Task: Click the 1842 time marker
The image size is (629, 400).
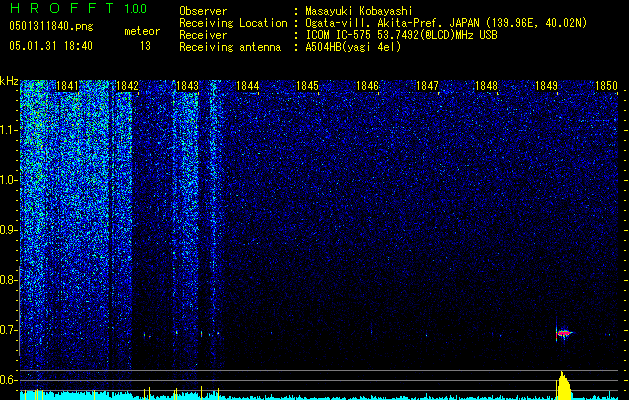Action: [127, 86]
